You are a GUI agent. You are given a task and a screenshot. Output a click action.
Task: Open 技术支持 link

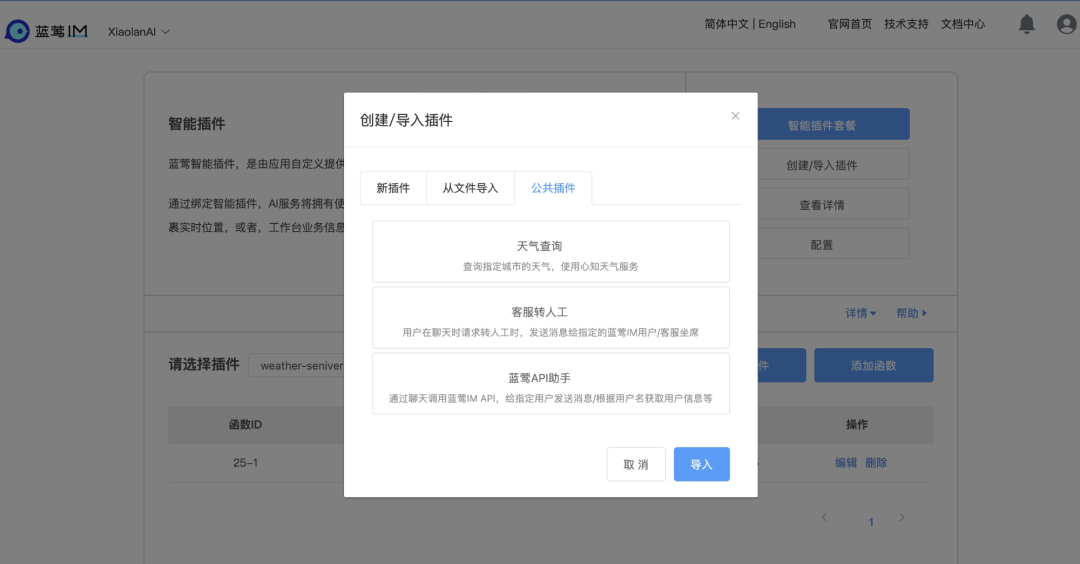[906, 24]
